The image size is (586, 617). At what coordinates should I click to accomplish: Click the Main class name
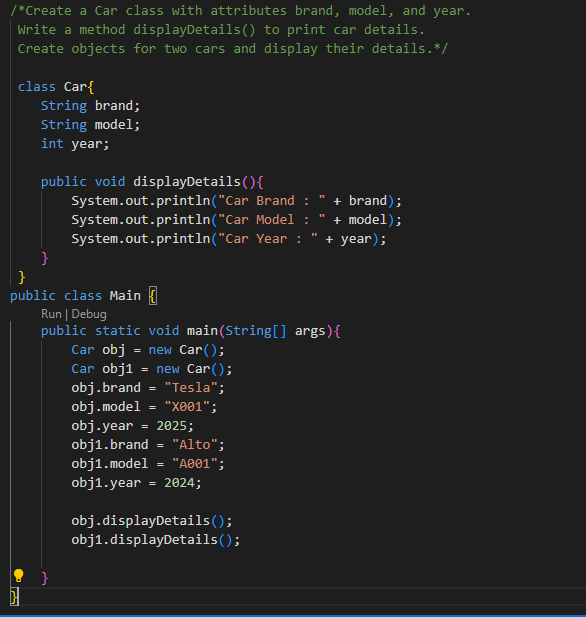tap(125, 296)
